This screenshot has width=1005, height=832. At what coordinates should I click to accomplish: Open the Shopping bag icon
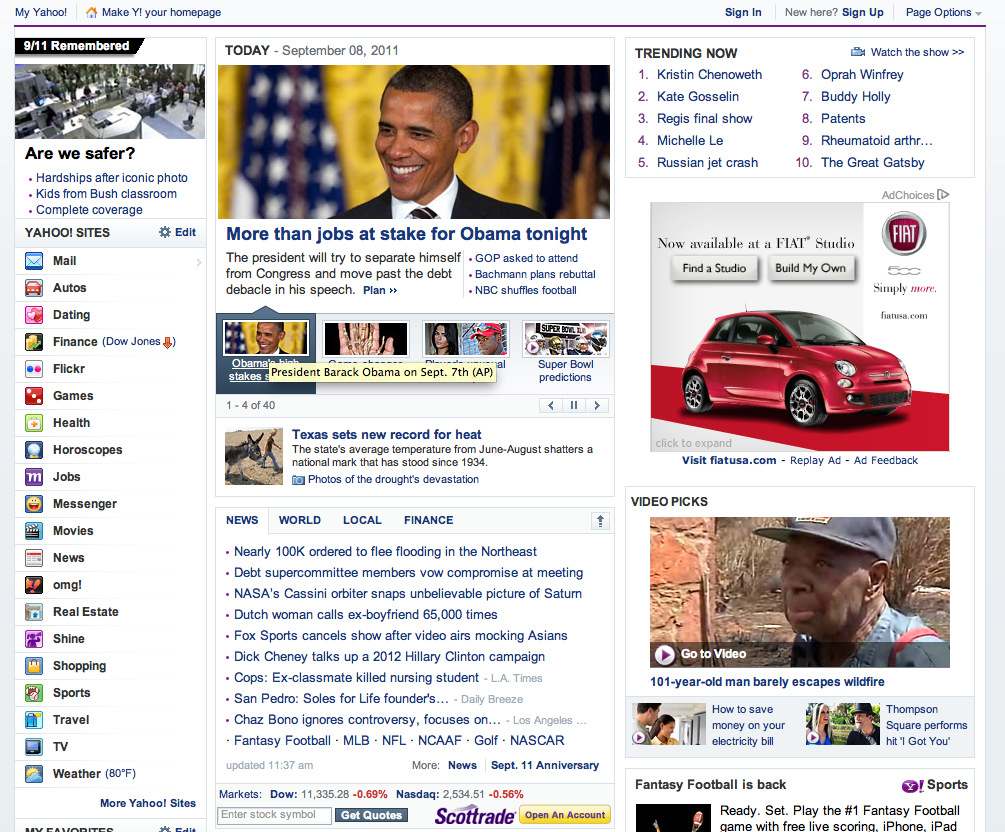click(34, 665)
